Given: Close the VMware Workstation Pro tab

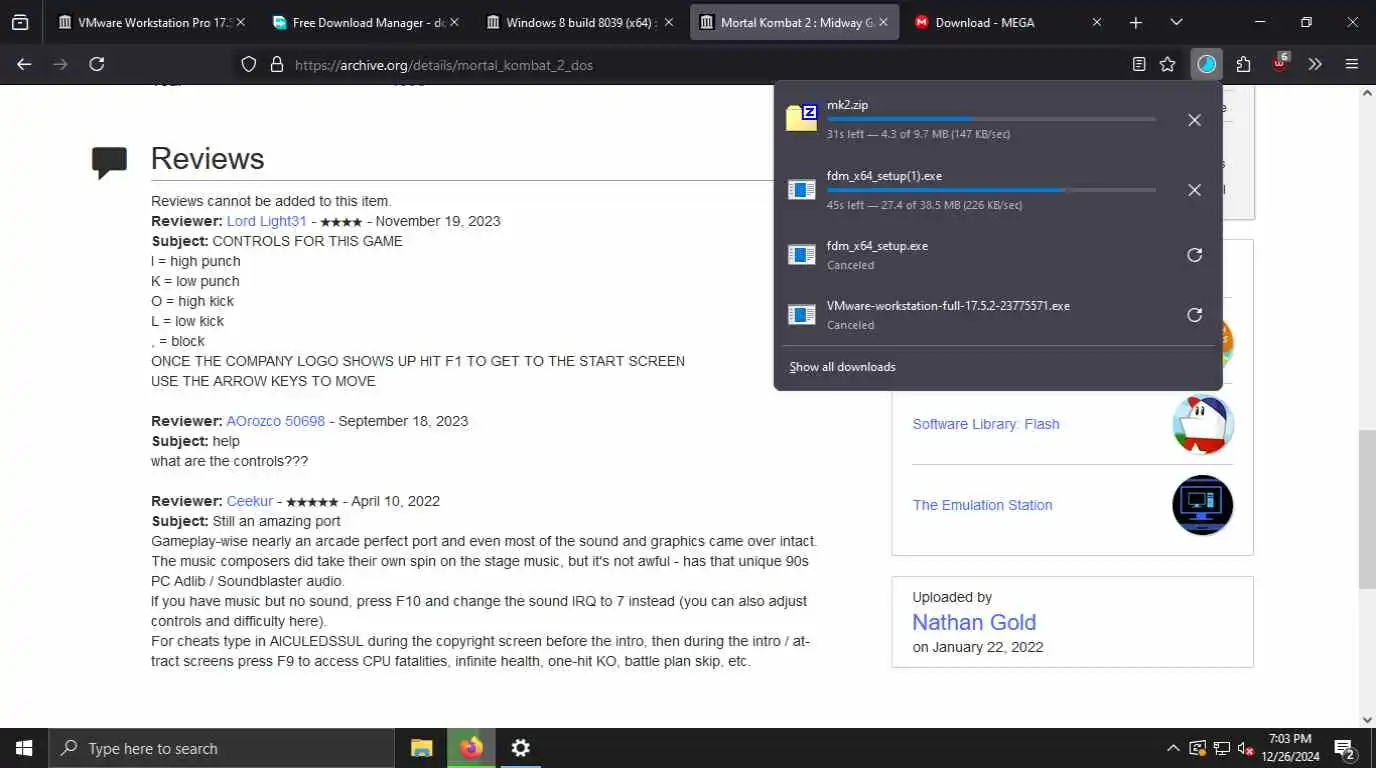Looking at the screenshot, I should click(240, 22).
